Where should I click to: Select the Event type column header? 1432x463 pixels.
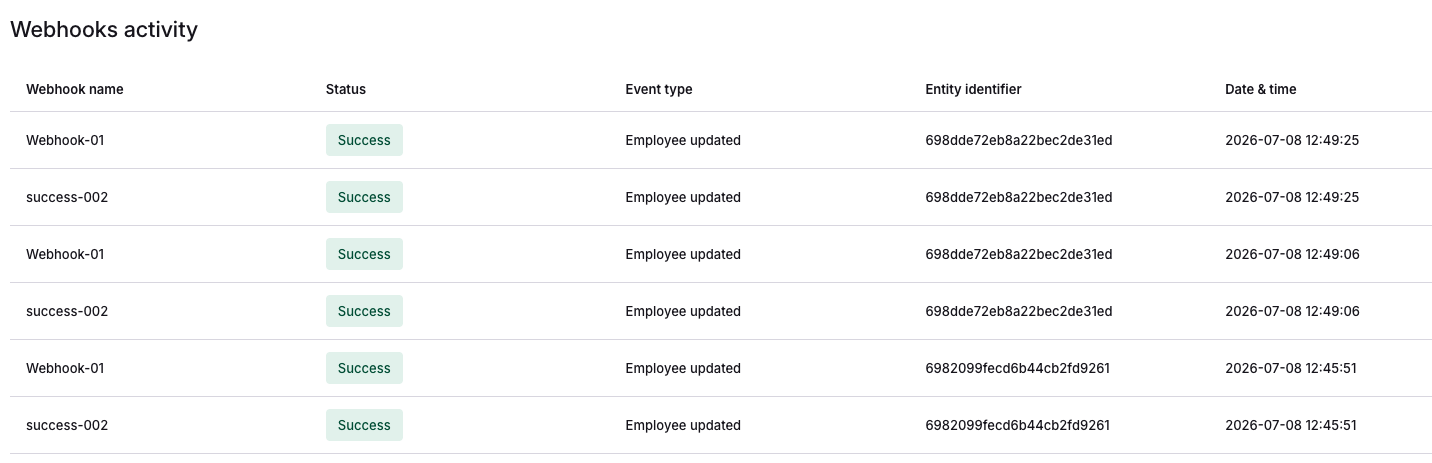coord(659,89)
